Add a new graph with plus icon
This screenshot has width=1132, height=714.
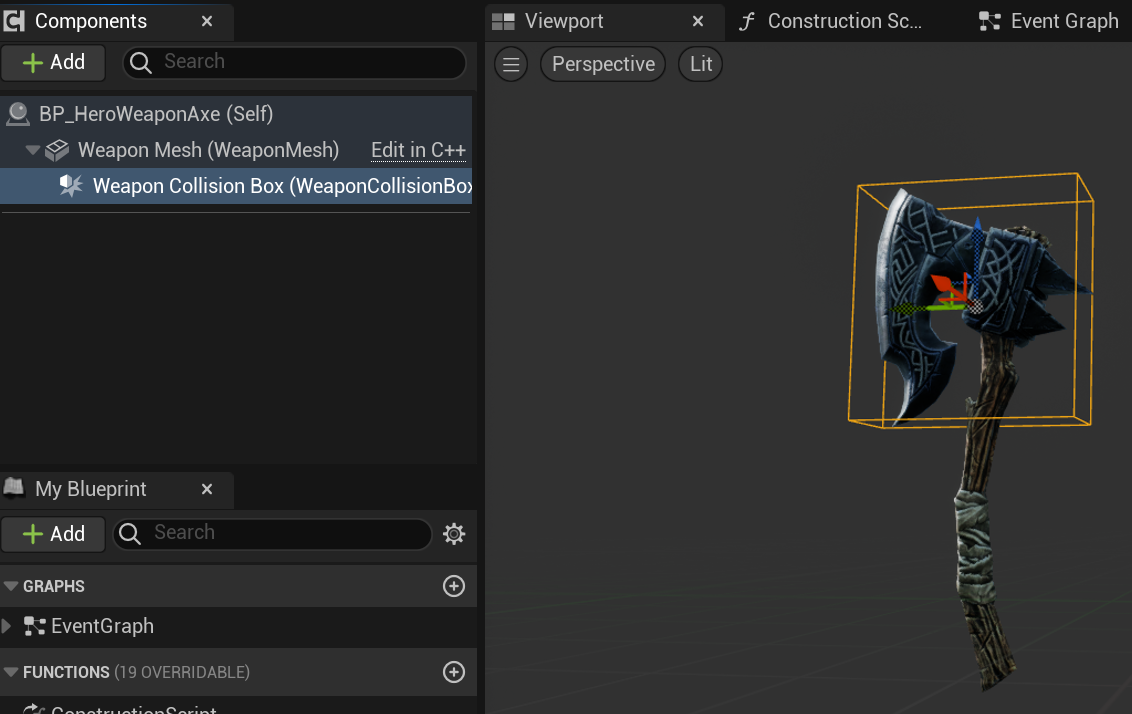(x=454, y=586)
